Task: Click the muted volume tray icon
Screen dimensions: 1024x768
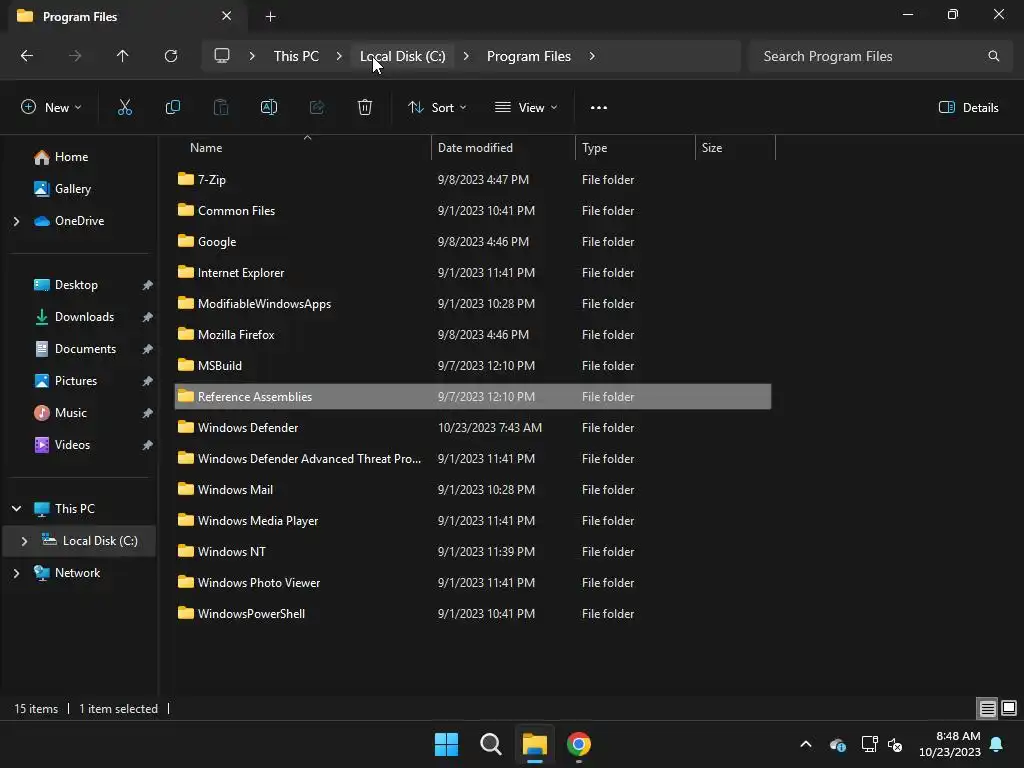Action: click(x=895, y=744)
